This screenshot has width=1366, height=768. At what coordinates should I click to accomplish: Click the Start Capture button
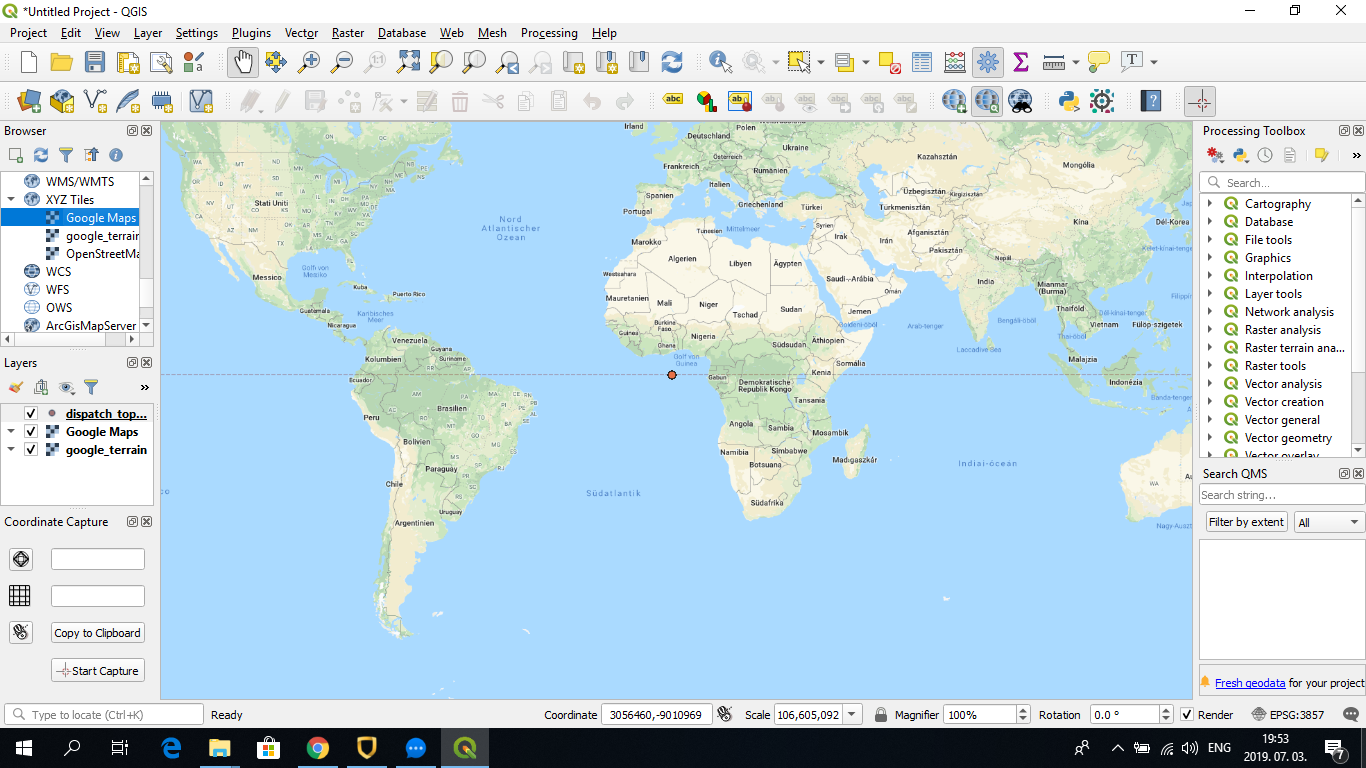pyautogui.click(x=98, y=671)
